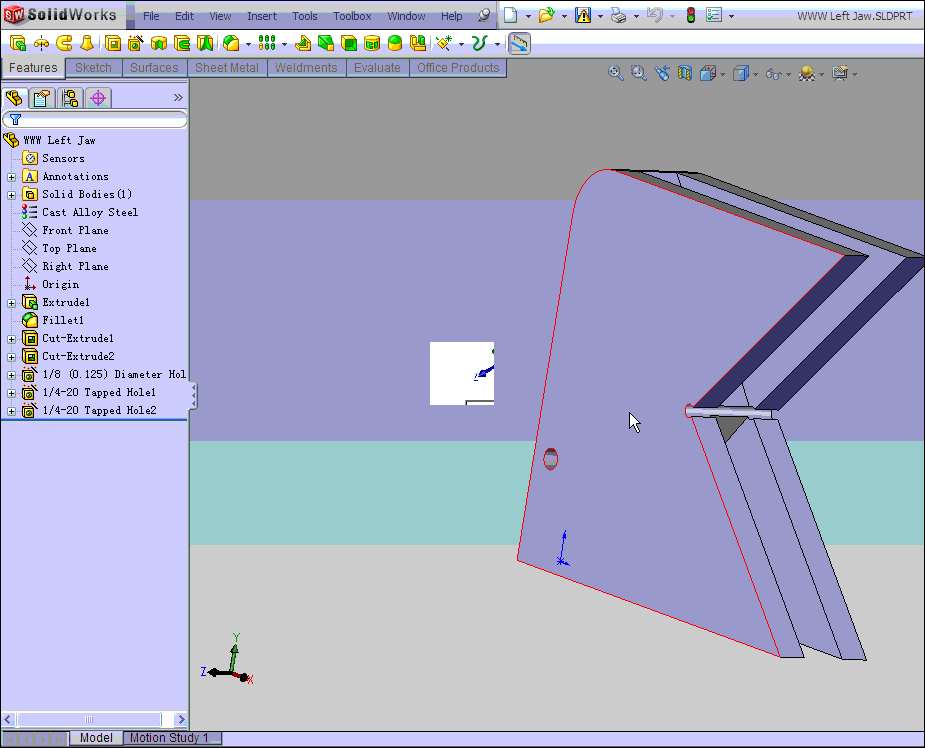
Task: Switch to the PropertyManager panel tab
Action: click(x=41, y=98)
